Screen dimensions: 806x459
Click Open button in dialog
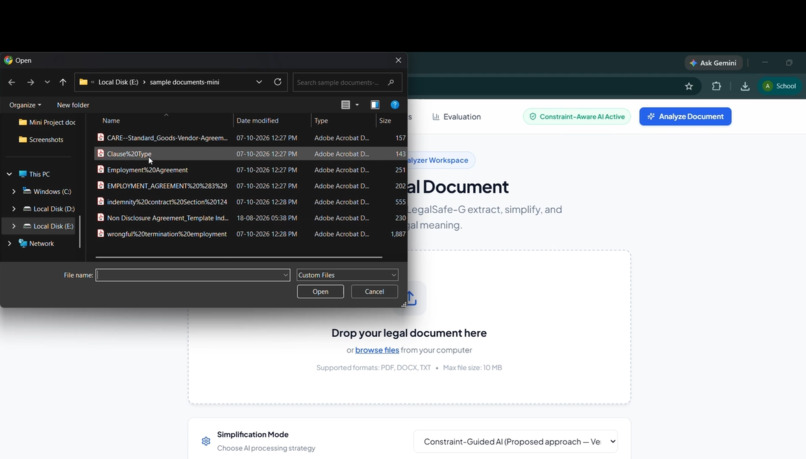point(320,291)
